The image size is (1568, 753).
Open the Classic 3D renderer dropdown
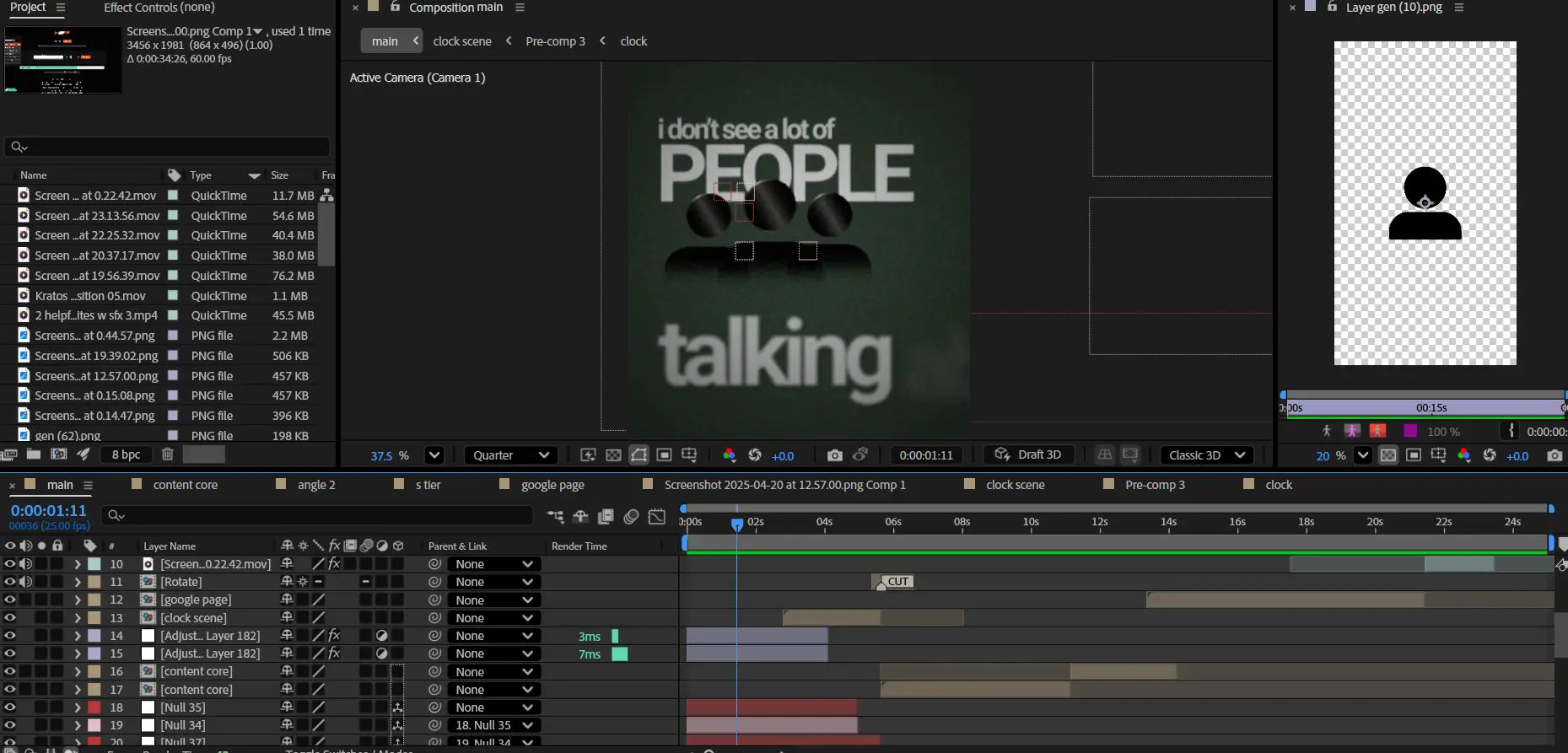coord(1206,455)
